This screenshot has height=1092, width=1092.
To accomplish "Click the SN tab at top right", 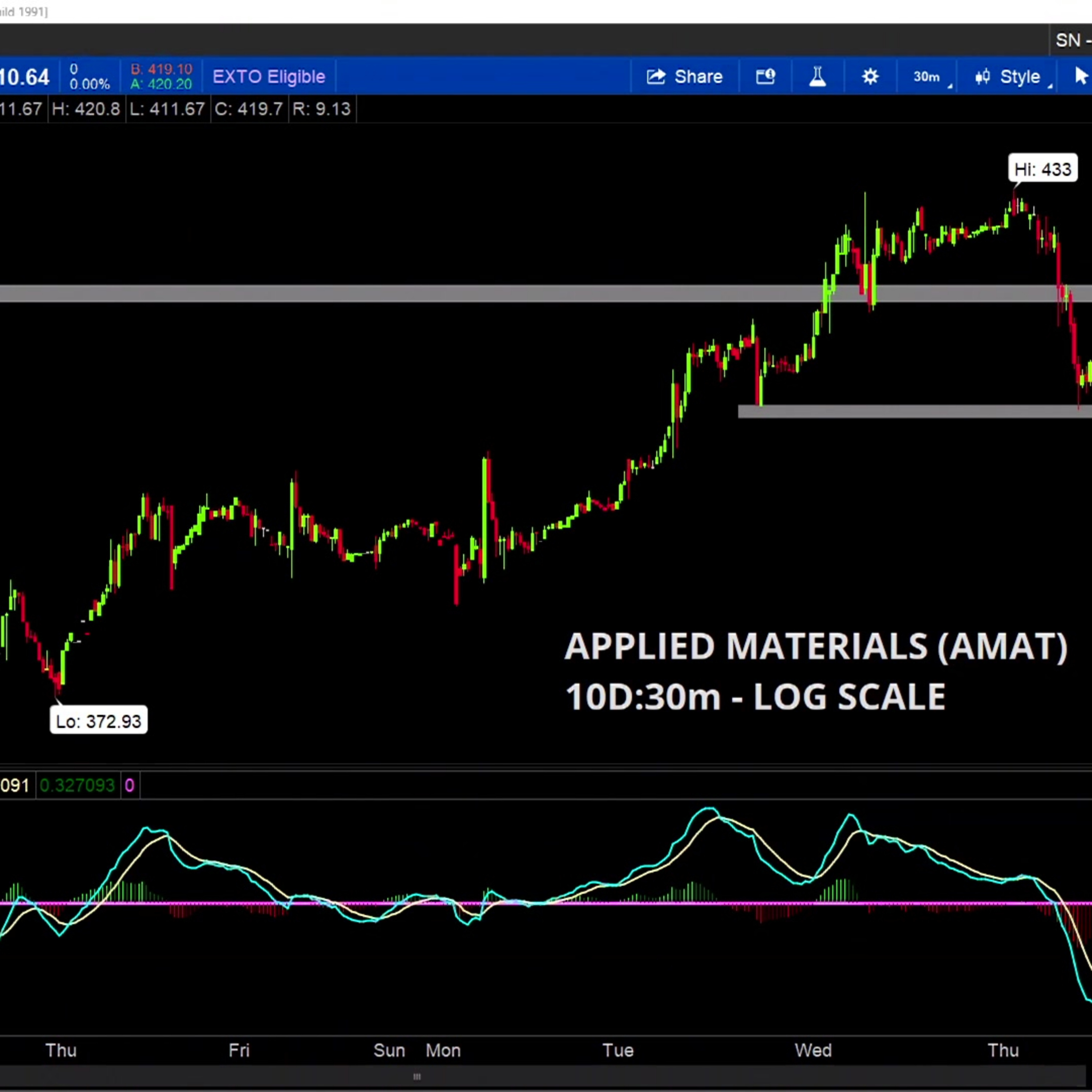I will 1071,40.
